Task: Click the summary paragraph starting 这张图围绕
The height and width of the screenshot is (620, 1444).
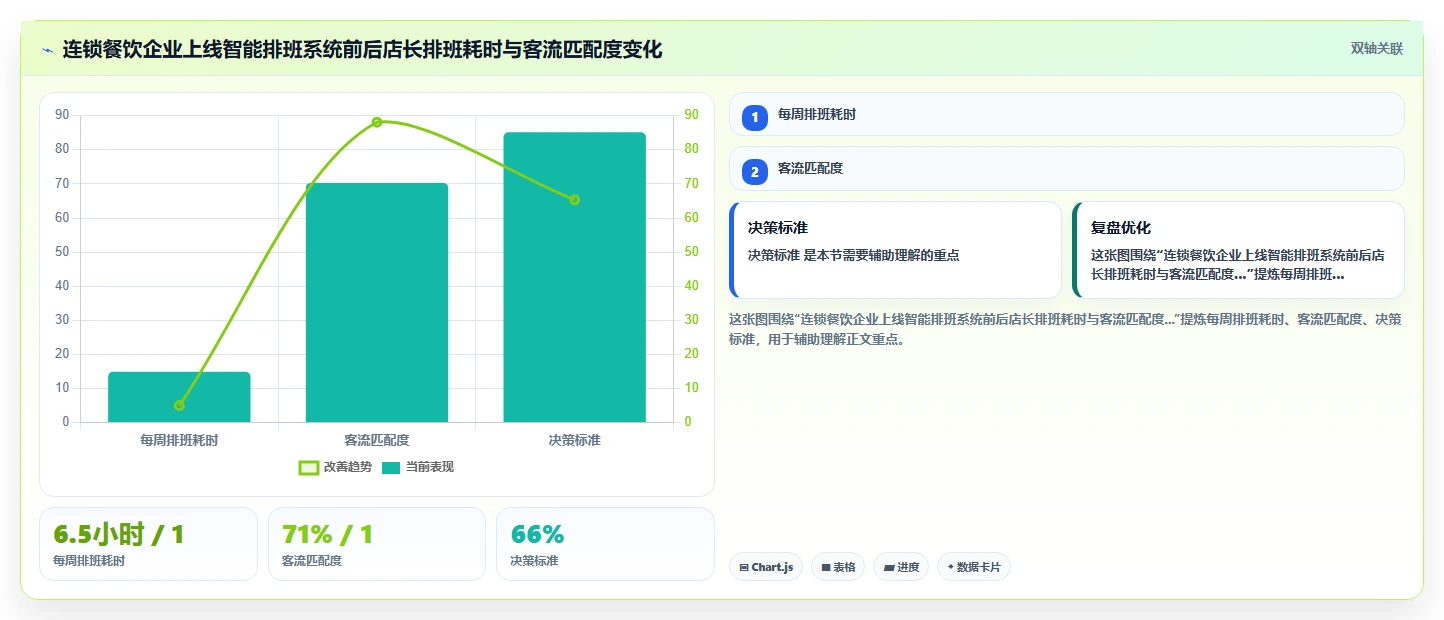Action: click(x=1066, y=329)
